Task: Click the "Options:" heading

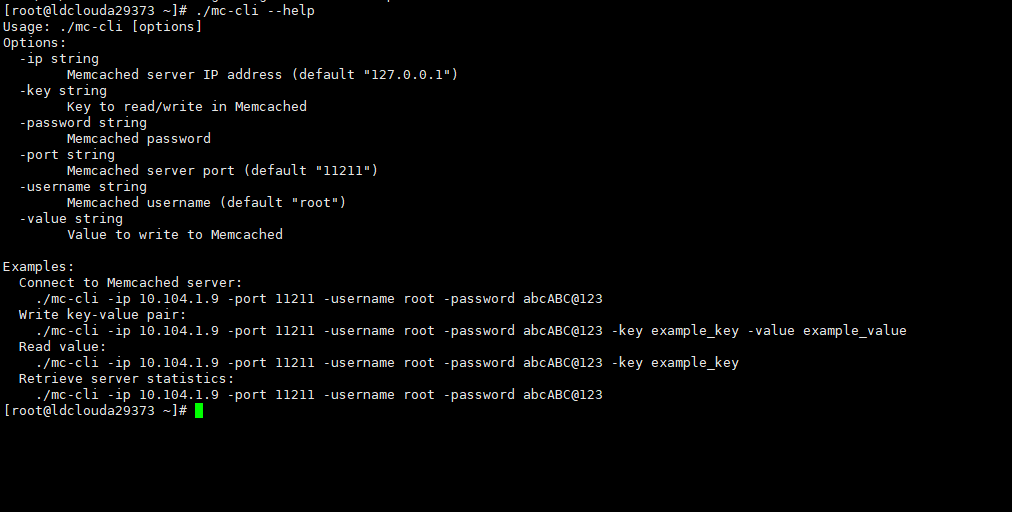Action: [x=35, y=42]
